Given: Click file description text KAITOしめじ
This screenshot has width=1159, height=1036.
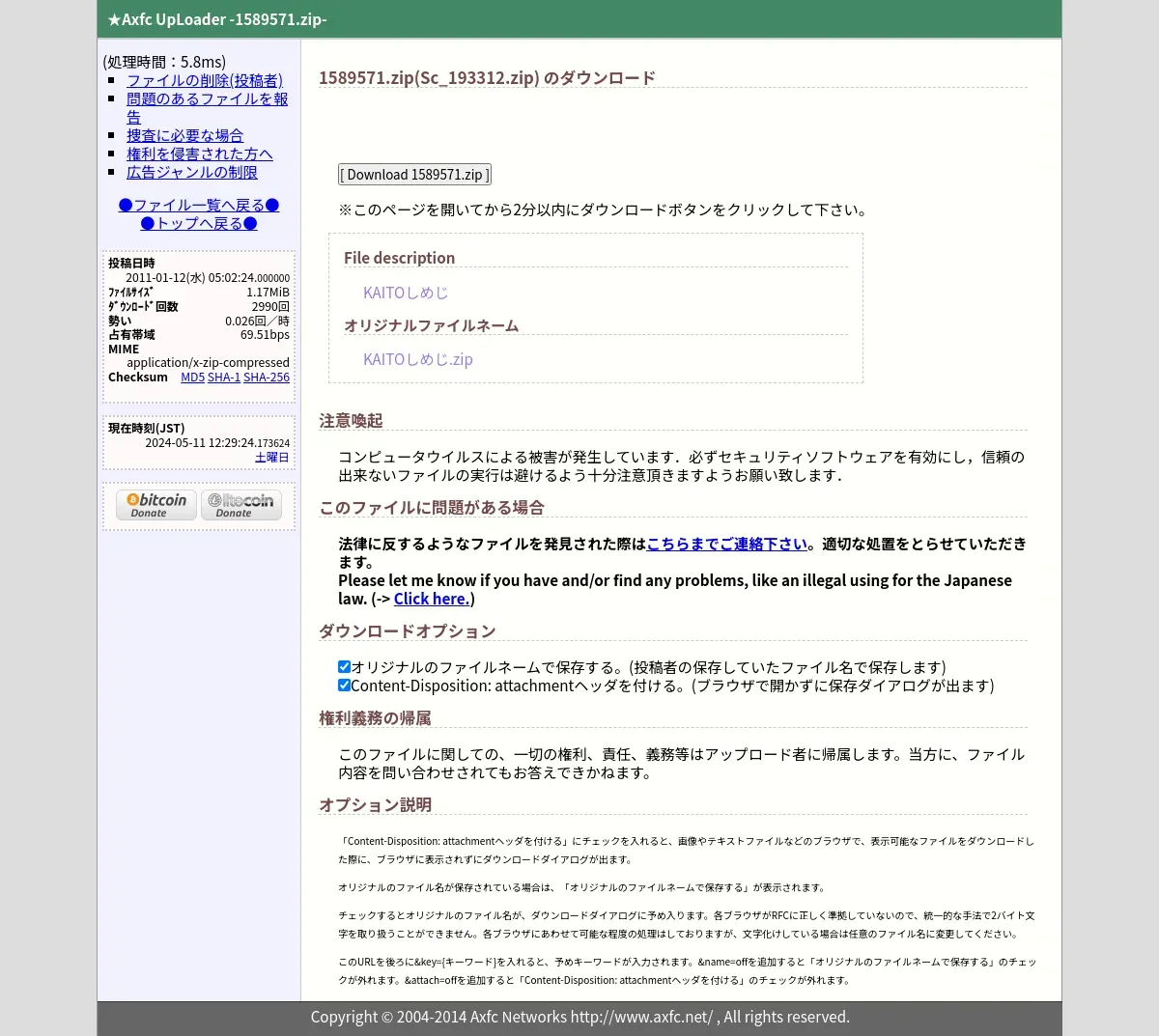Looking at the screenshot, I should pos(406,293).
